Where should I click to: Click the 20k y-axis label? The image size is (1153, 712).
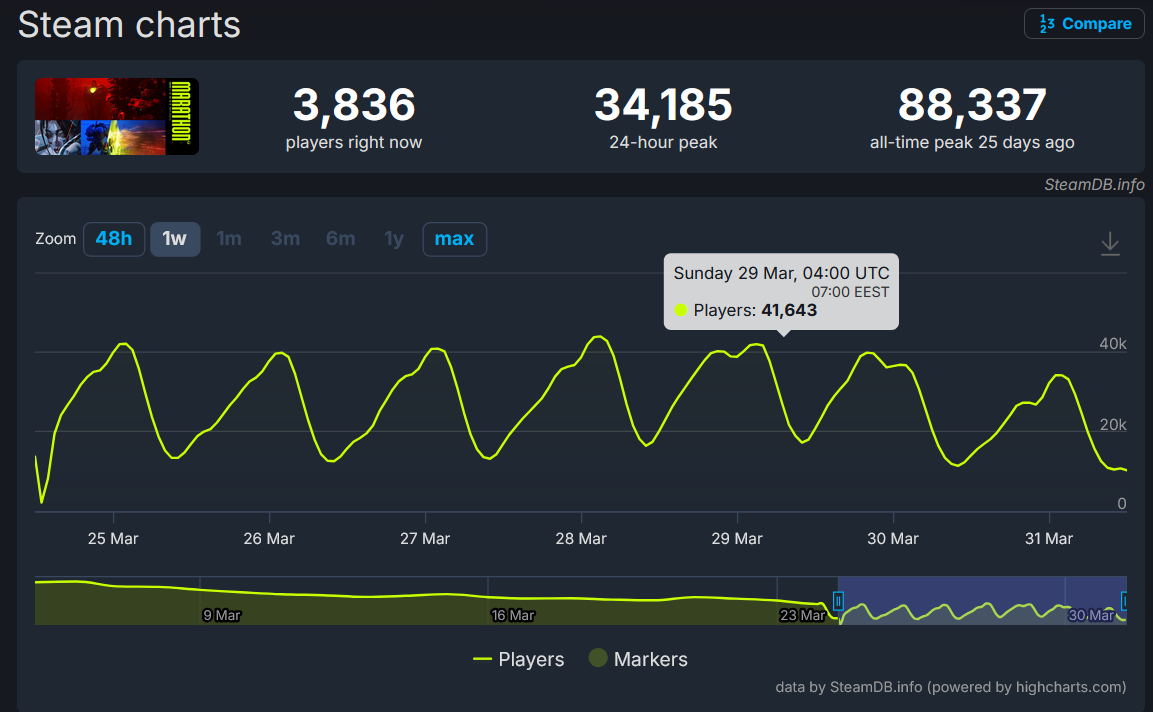(x=1113, y=424)
